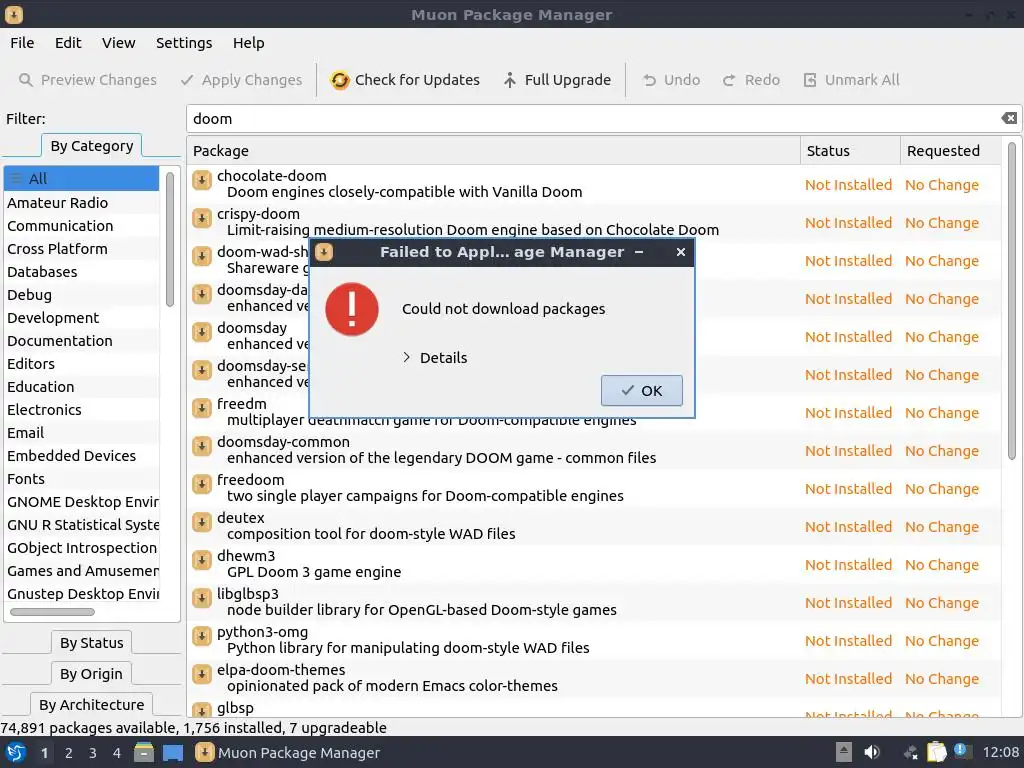Screen dimensions: 1024x768
Task: Click Apply Changes in toolbar
Action: (242, 80)
